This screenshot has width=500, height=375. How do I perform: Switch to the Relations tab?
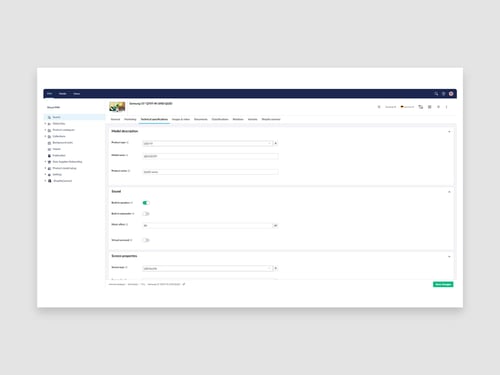coord(238,119)
